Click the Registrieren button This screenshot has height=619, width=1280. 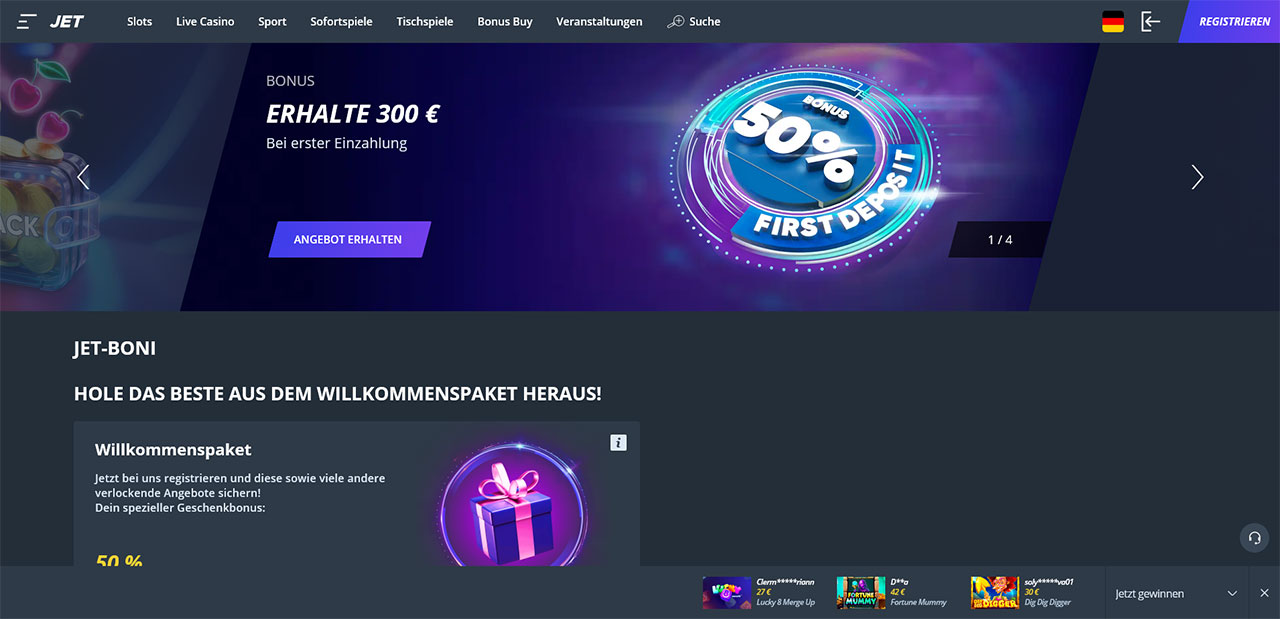(1231, 21)
